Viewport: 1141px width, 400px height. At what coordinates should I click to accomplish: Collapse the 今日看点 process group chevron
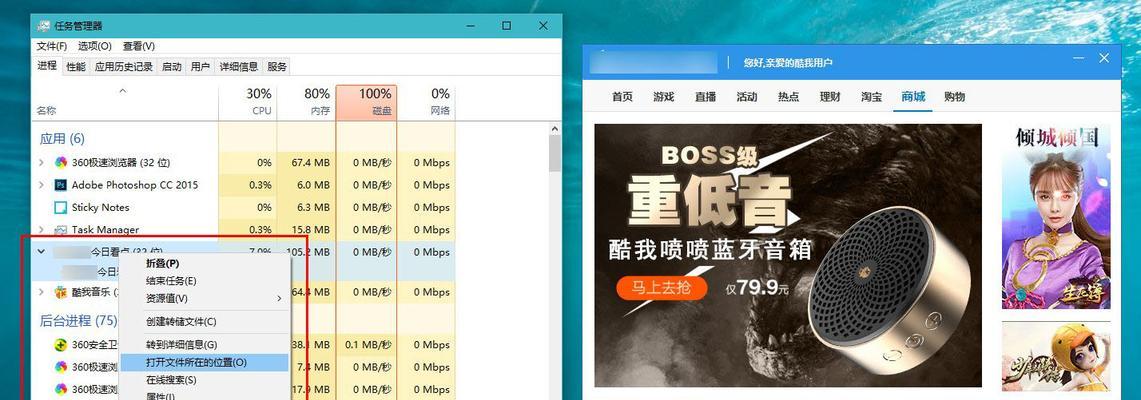pyautogui.click(x=41, y=252)
